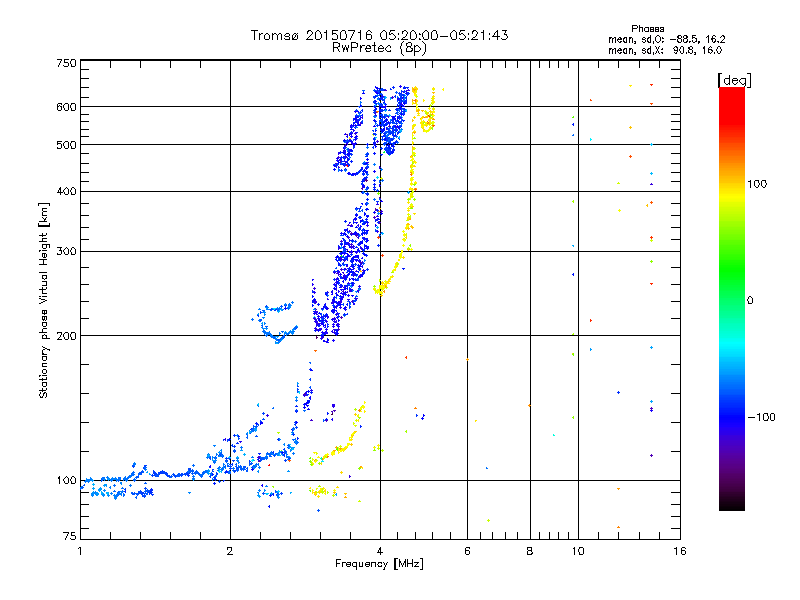Click the colorbar tick label "0"

point(750,300)
